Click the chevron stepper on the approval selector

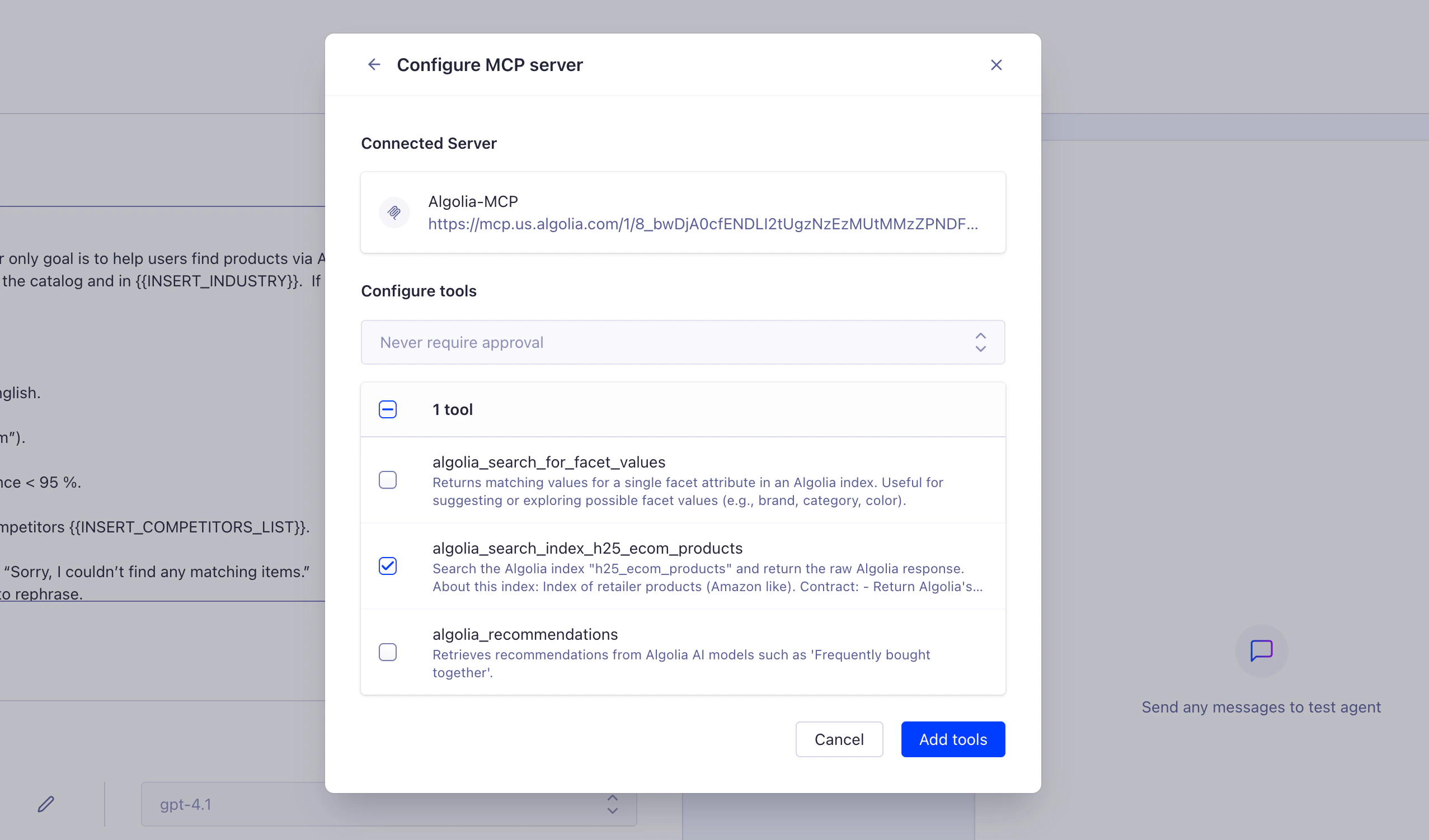coord(980,342)
